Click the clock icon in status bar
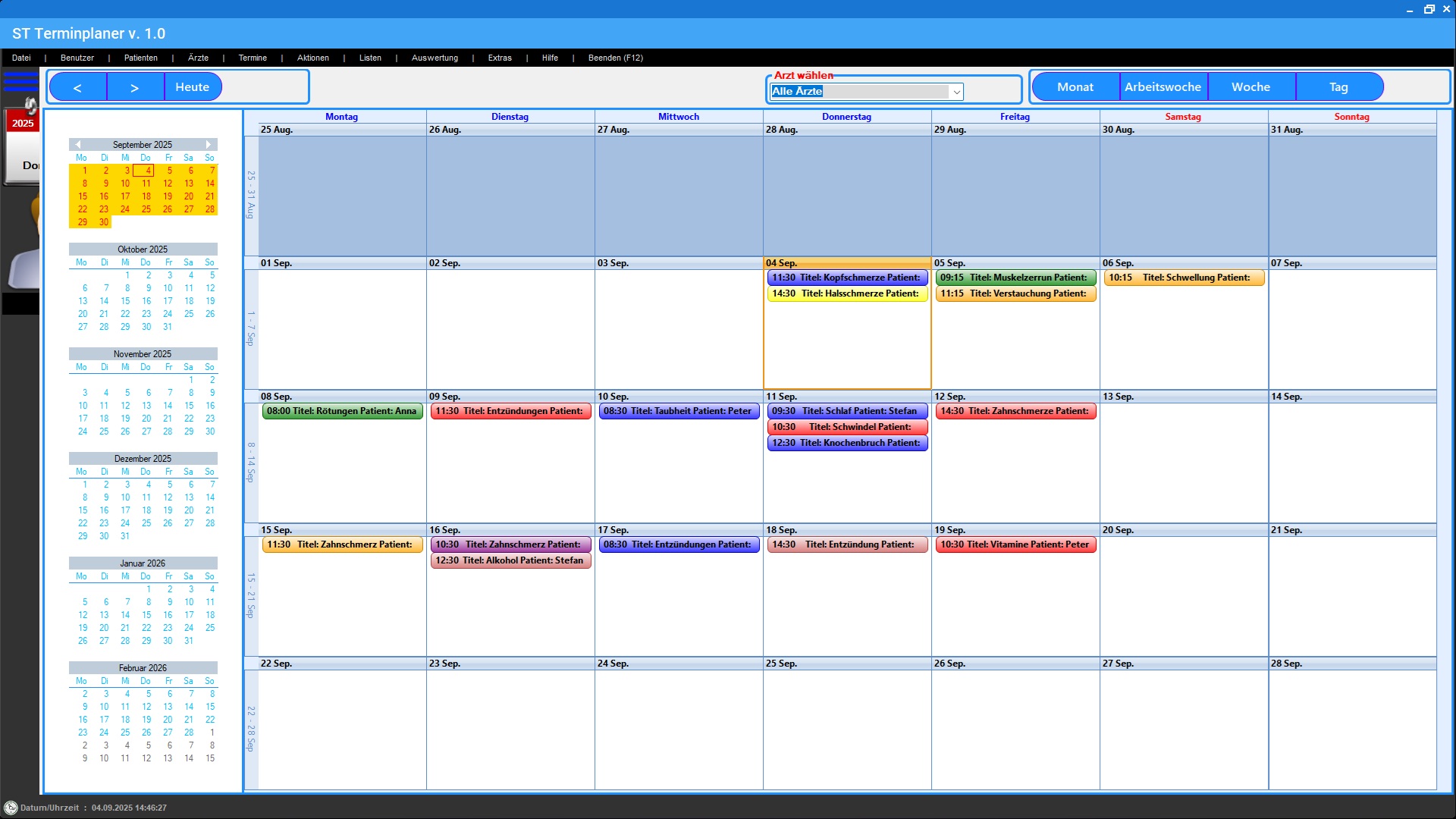 (x=11, y=808)
